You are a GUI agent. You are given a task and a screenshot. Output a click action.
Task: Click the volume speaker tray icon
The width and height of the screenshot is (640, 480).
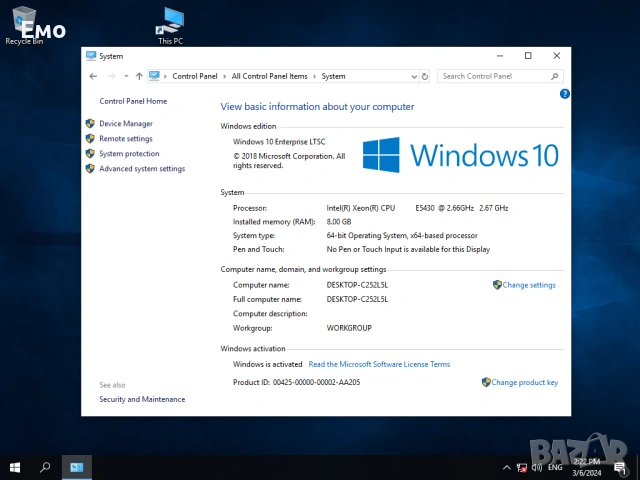click(537, 467)
